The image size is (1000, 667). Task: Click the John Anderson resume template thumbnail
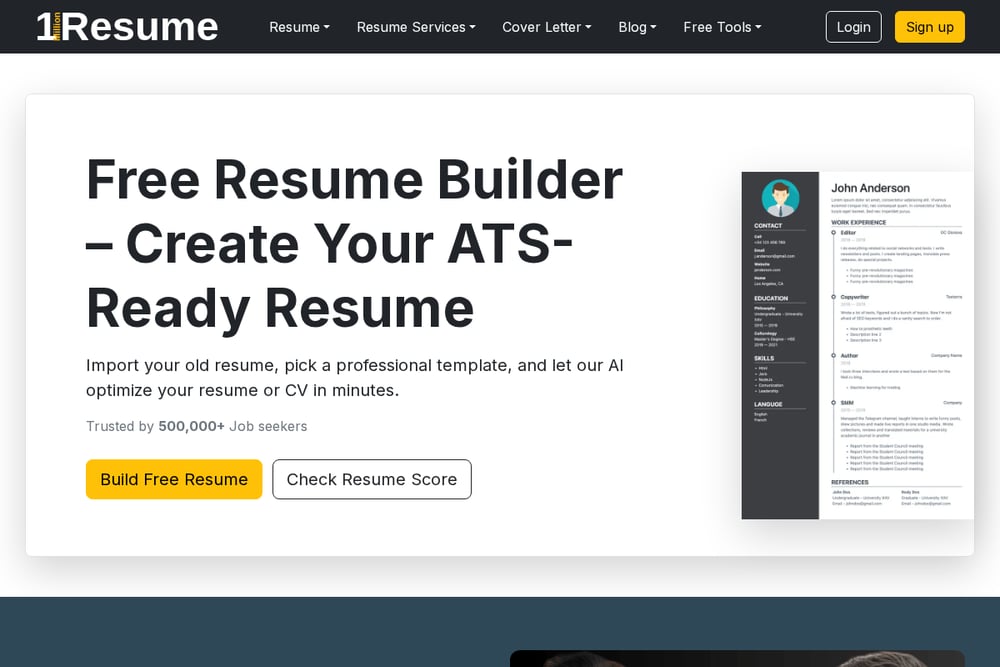click(857, 345)
